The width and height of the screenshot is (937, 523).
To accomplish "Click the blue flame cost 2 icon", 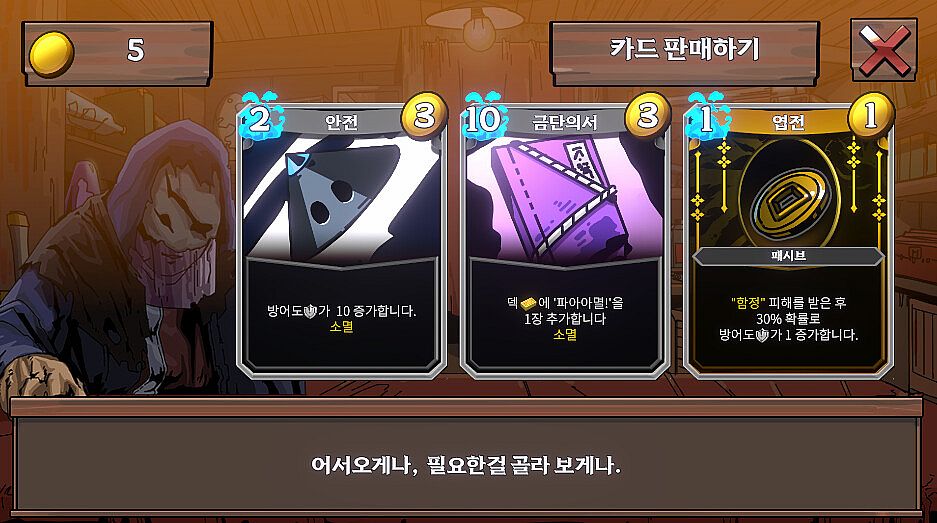I will [x=261, y=117].
